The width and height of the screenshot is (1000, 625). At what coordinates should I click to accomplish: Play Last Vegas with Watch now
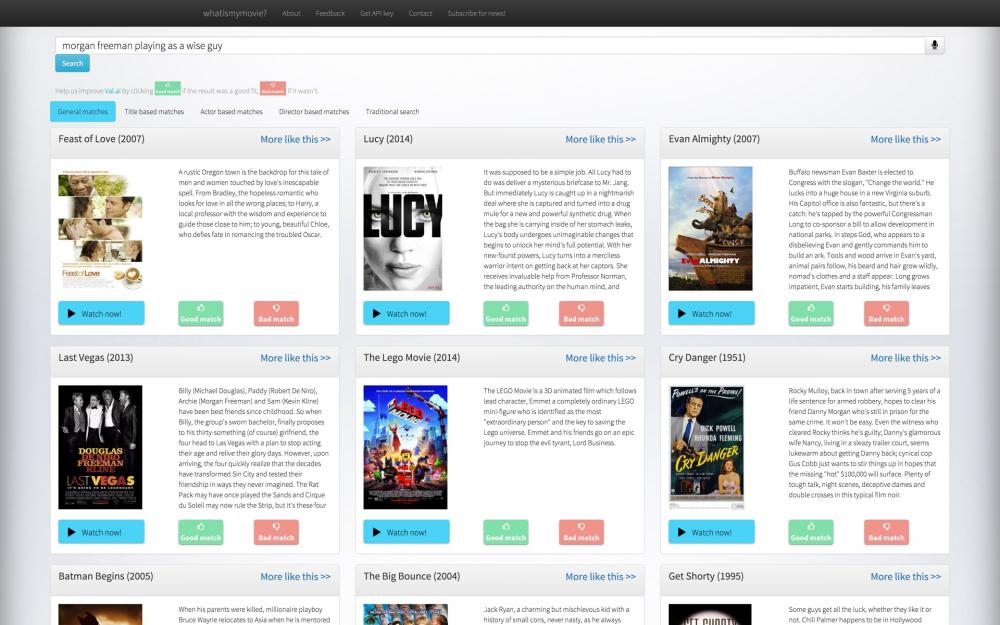[x=101, y=532]
